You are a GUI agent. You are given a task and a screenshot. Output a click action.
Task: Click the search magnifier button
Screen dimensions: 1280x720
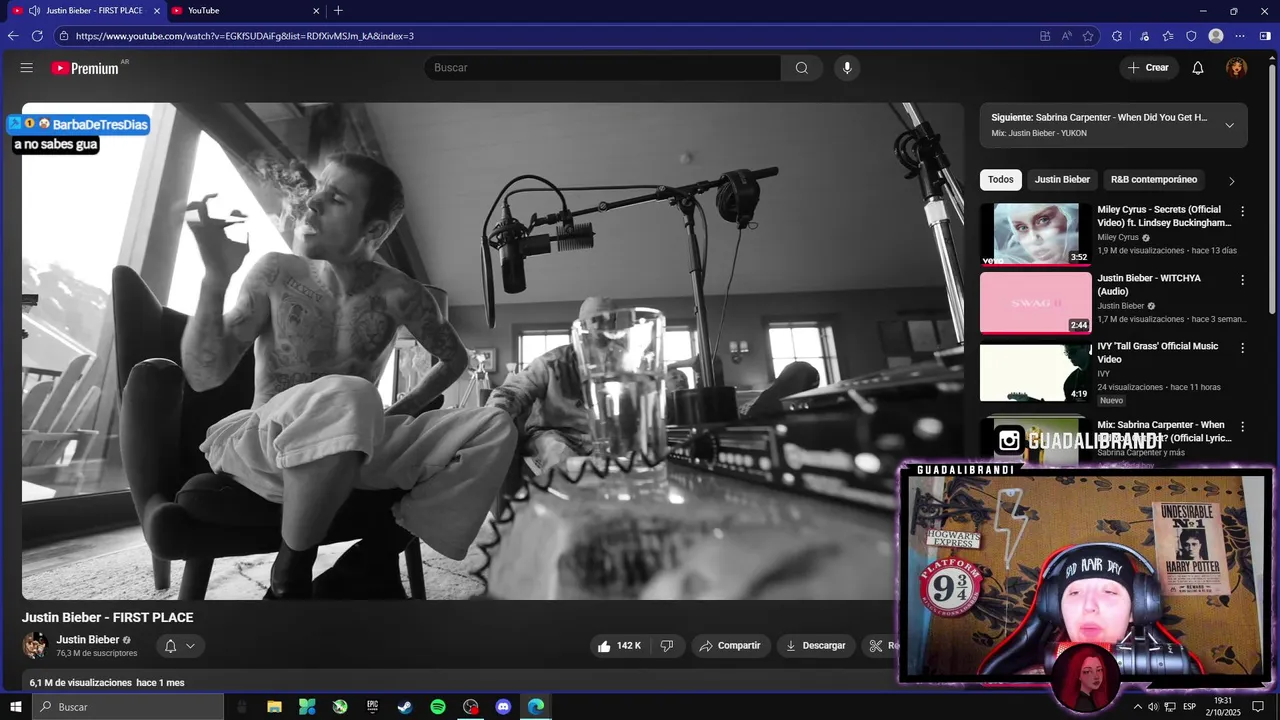pos(802,68)
